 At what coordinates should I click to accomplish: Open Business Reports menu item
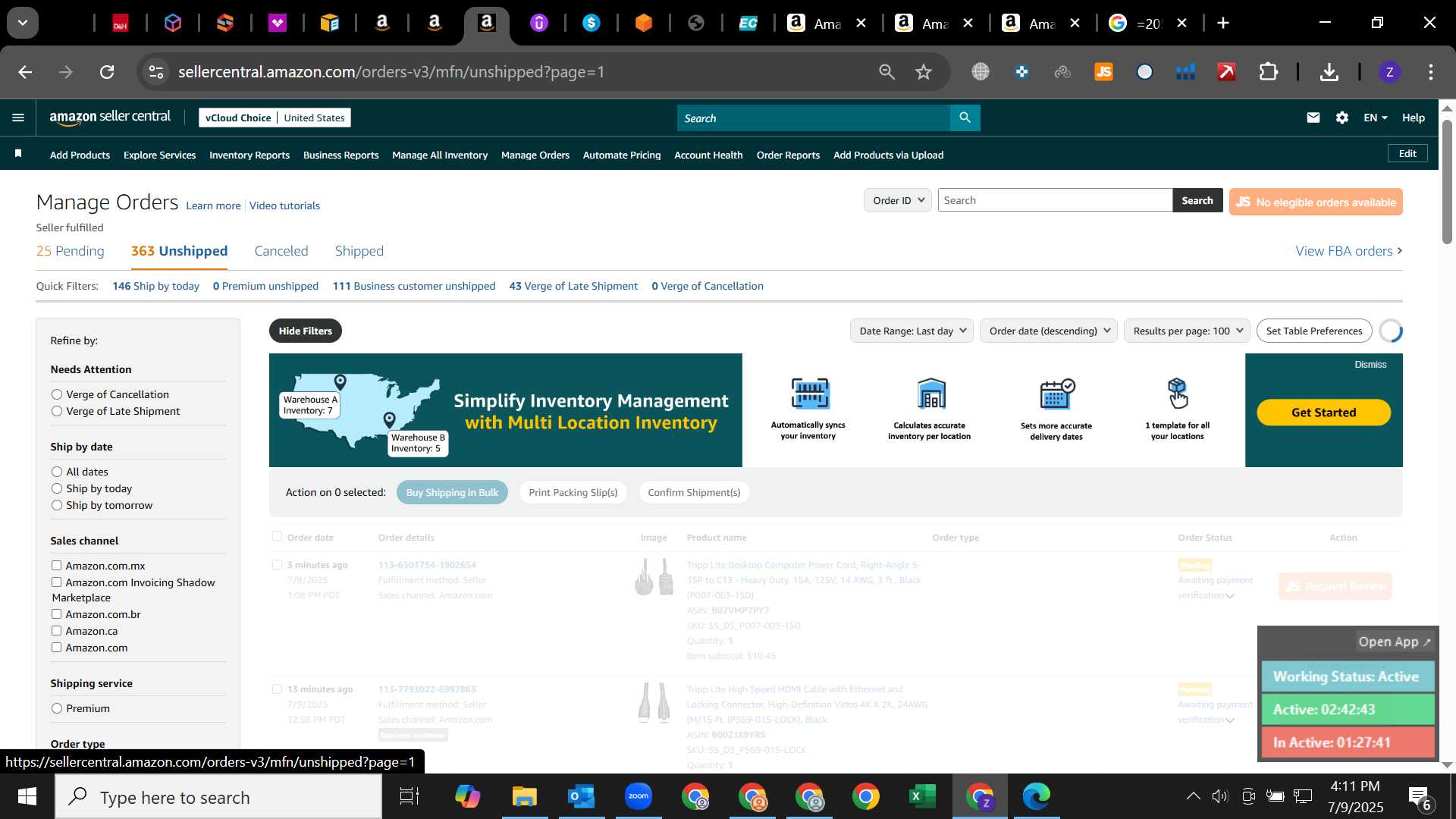(340, 155)
